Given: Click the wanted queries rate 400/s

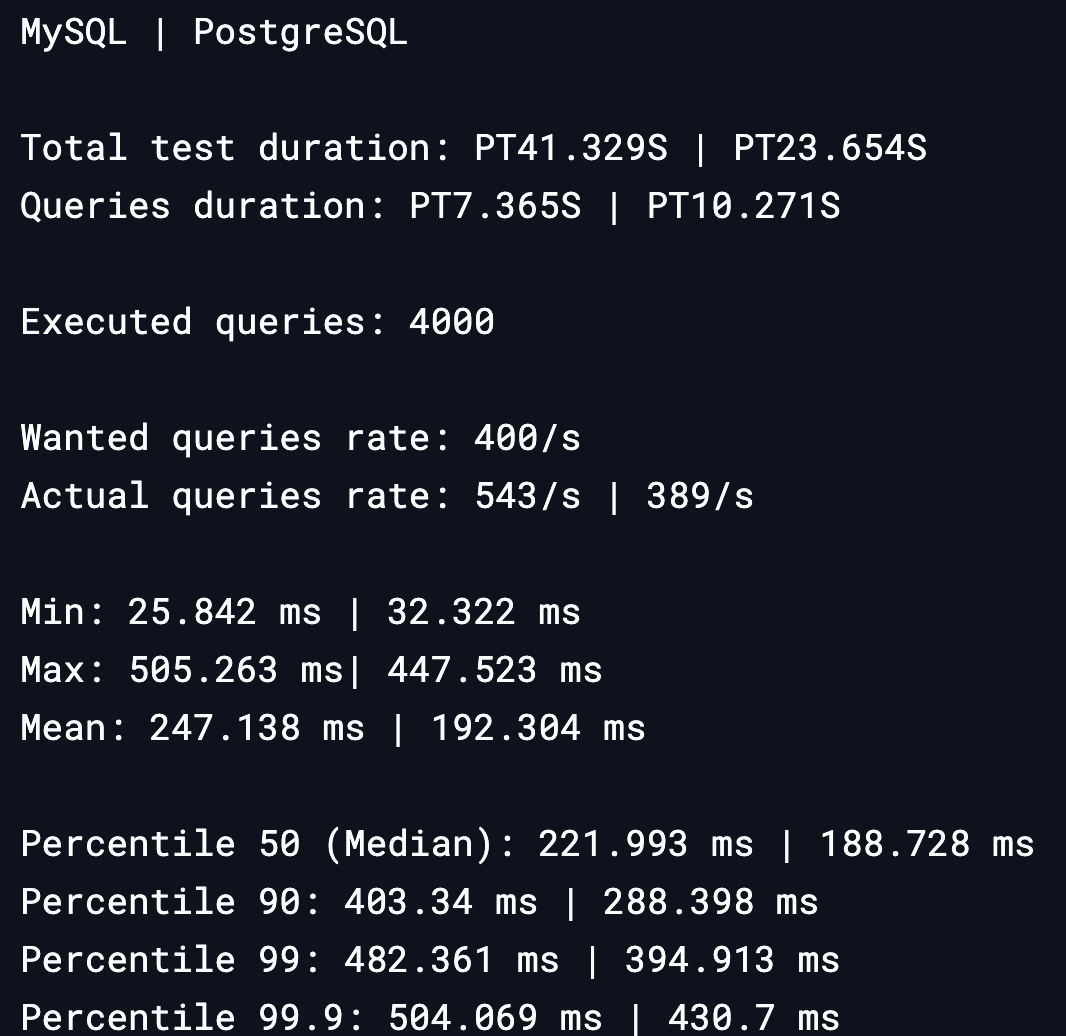Looking at the screenshot, I should coord(527,438).
